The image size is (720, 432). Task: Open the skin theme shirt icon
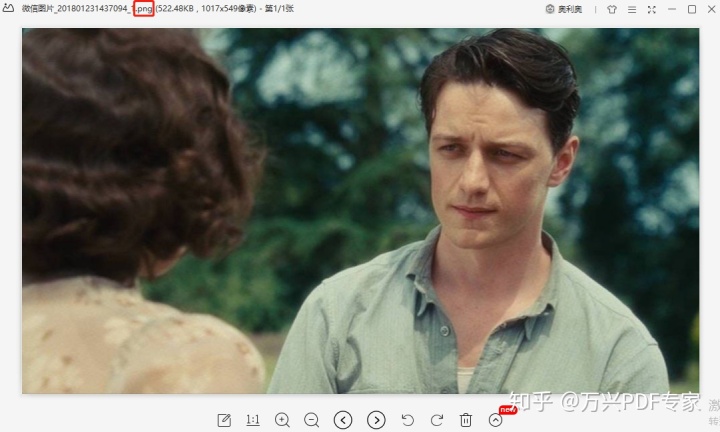pos(612,9)
